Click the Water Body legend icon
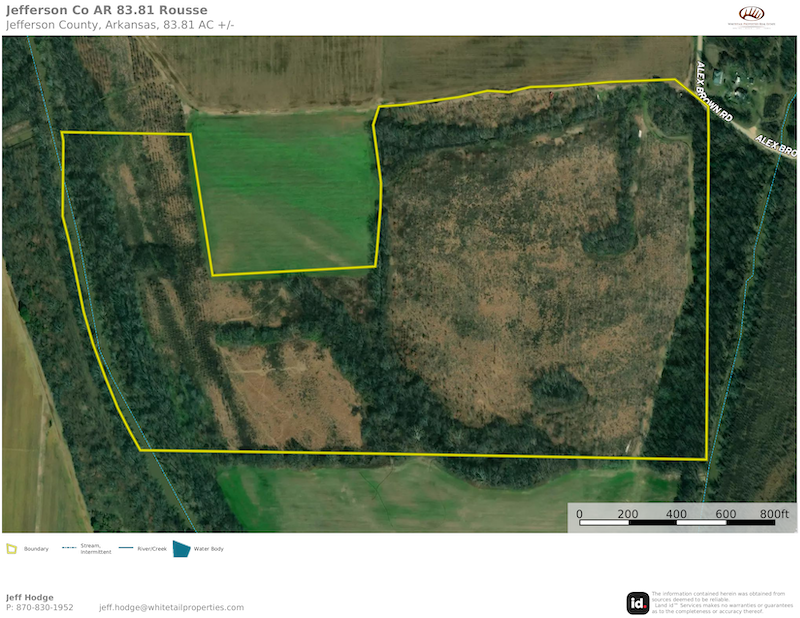The width and height of the screenshot is (800, 618). pyautogui.click(x=181, y=548)
